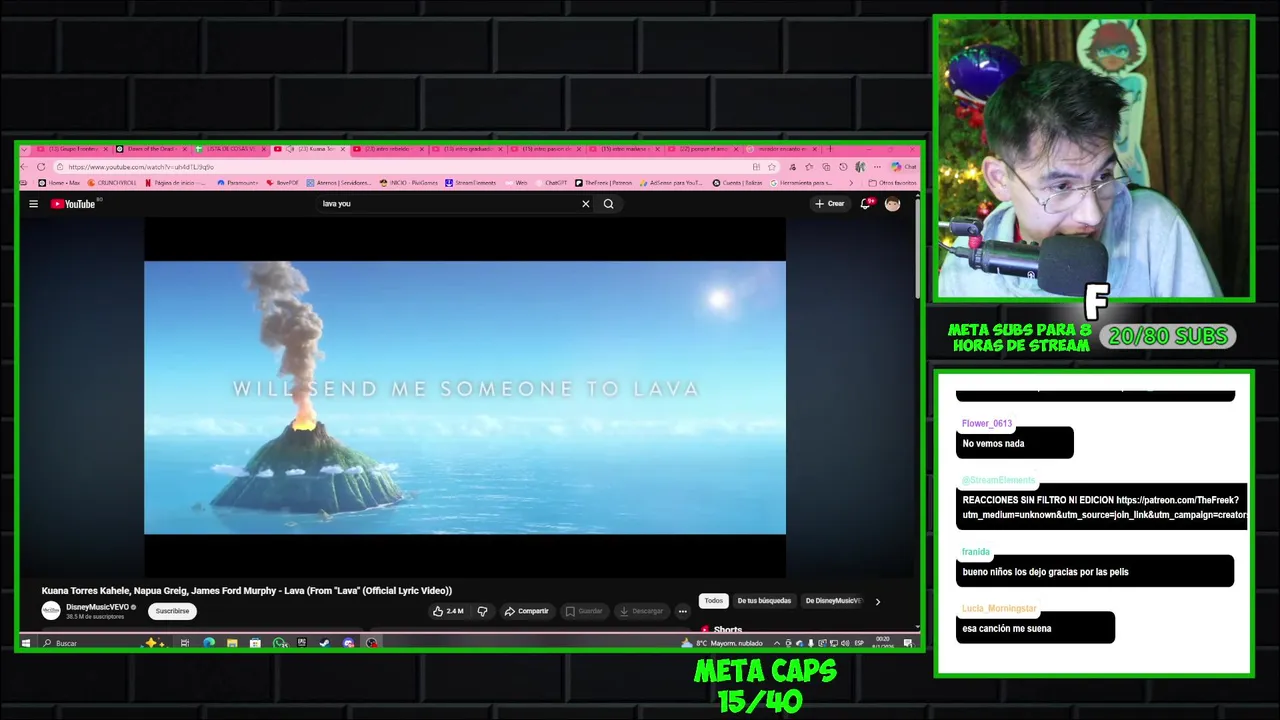
Task: Open the more actions three-dot menu
Action: tap(683, 611)
